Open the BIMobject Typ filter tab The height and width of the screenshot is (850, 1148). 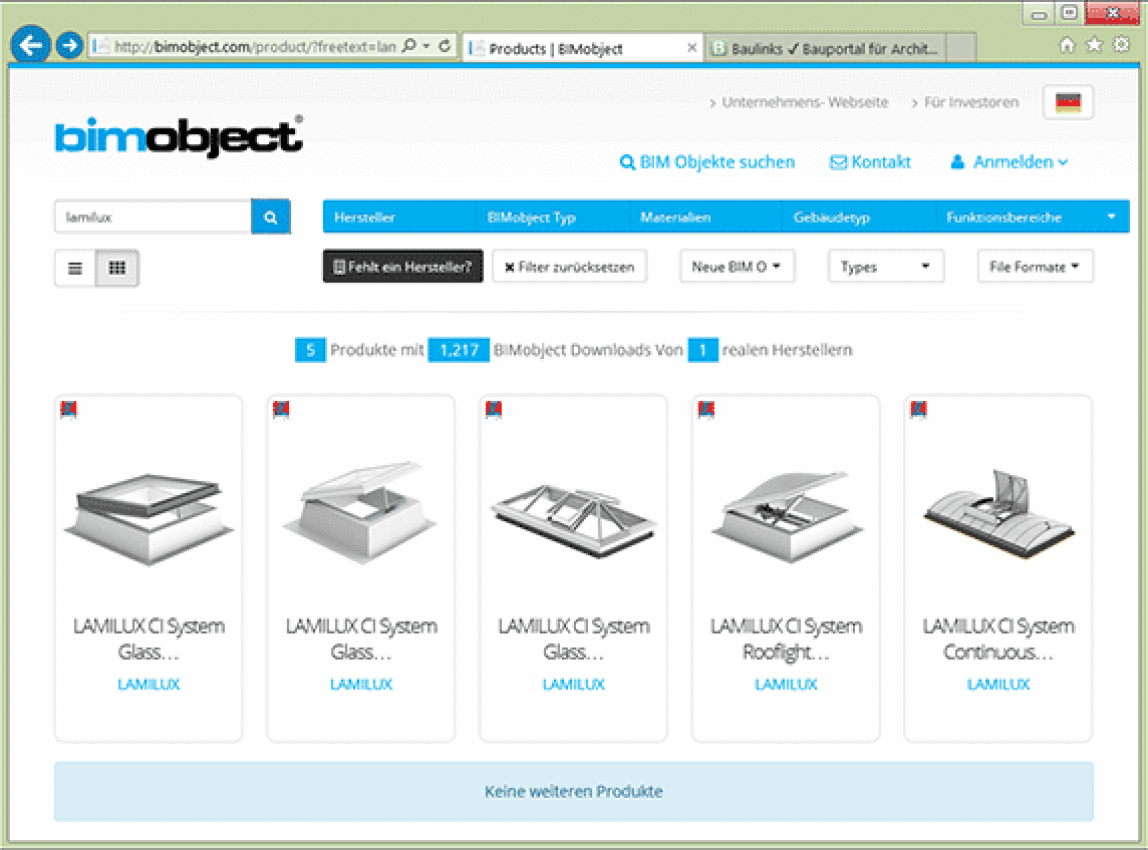coord(532,217)
